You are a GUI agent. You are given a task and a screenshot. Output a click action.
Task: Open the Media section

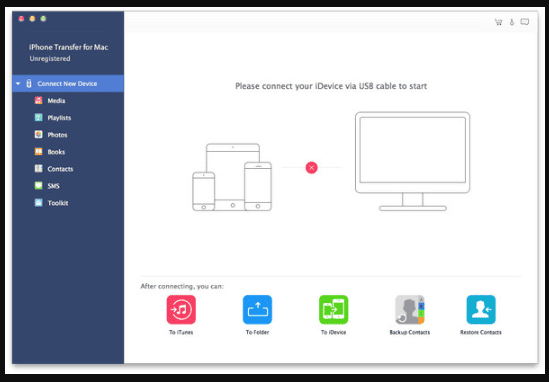(x=56, y=101)
